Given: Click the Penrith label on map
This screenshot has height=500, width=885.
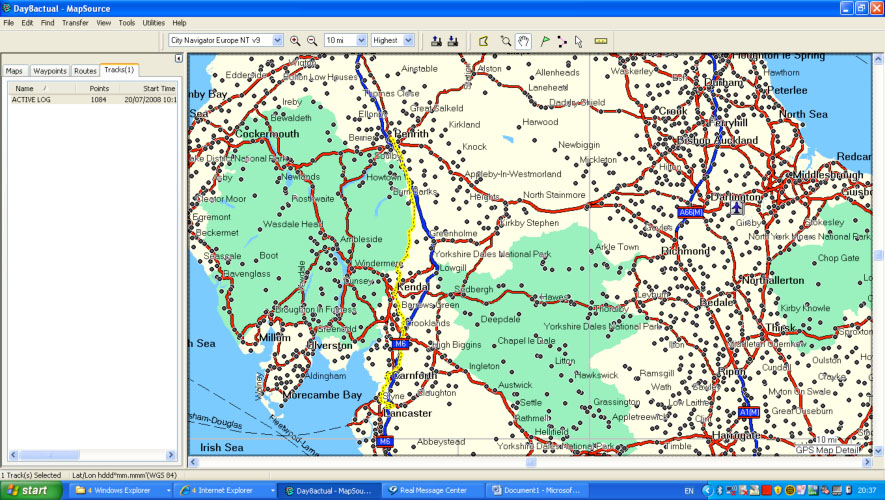Looking at the screenshot, I should point(411,134).
